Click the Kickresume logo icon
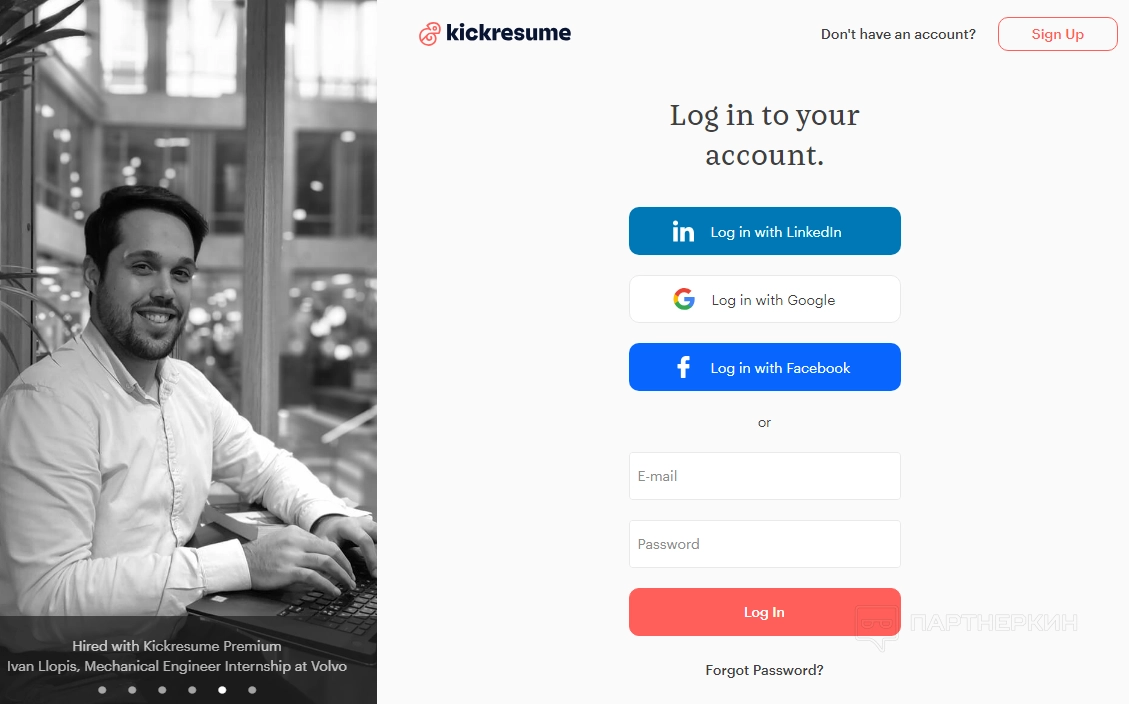1129x704 pixels. (429, 34)
